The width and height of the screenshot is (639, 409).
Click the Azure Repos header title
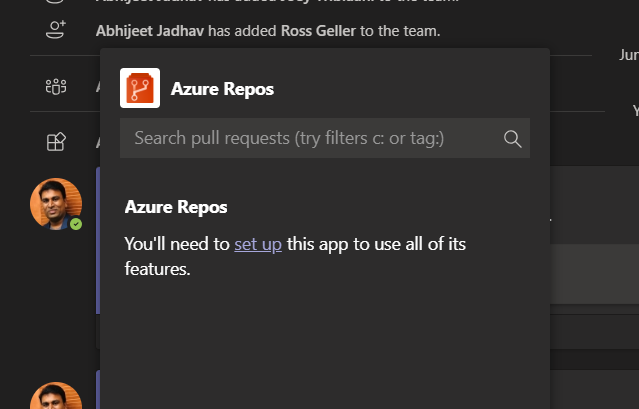point(222,89)
